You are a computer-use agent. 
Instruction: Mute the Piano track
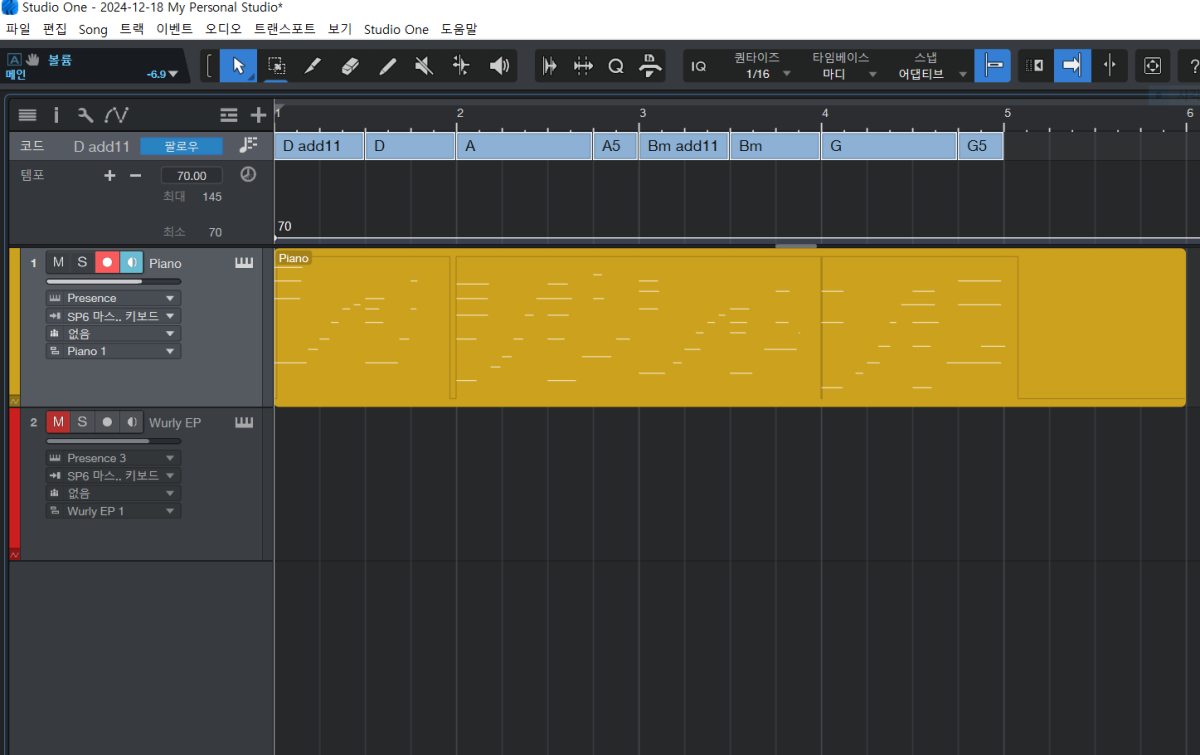[x=58, y=263]
